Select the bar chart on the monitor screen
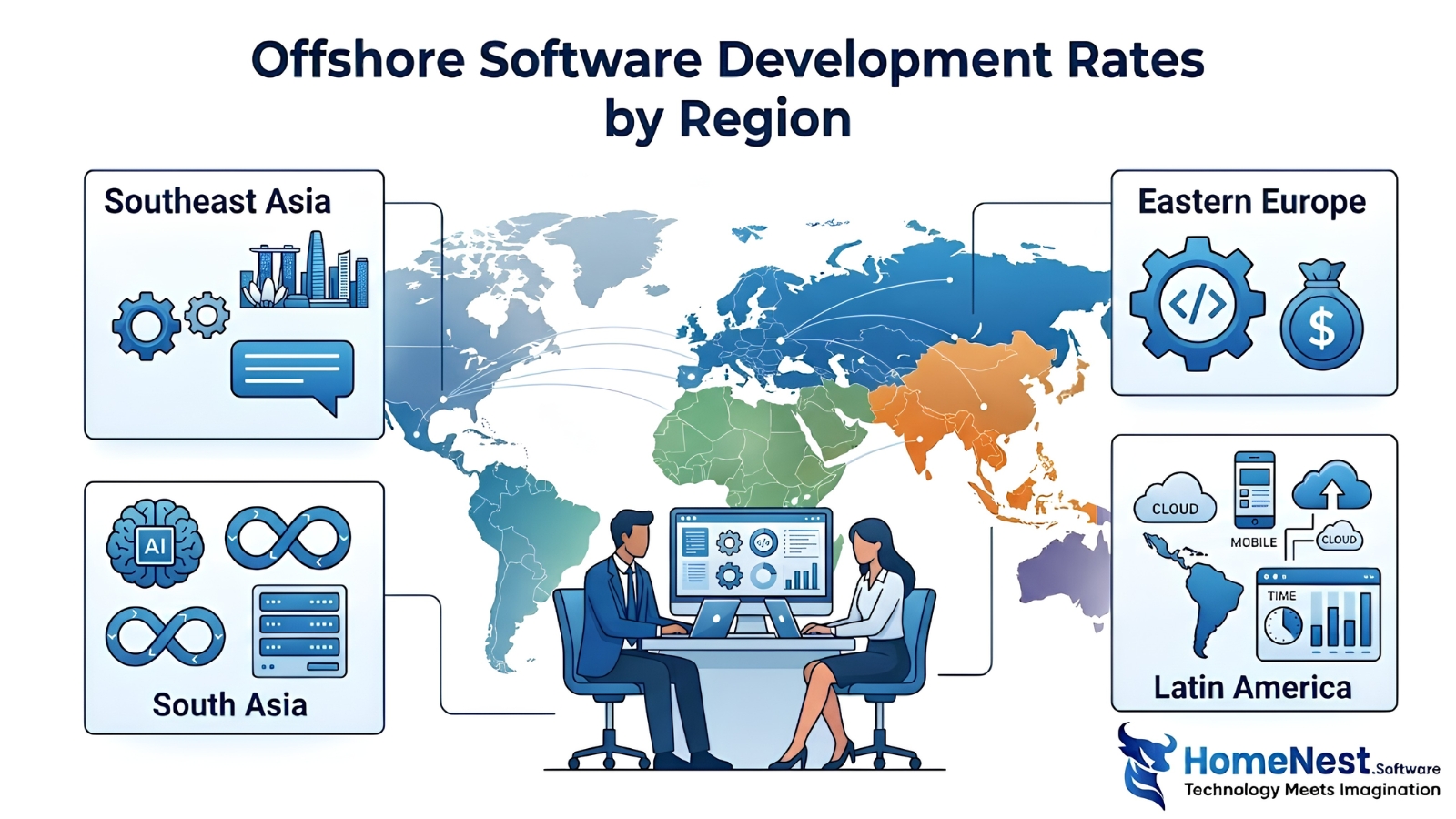The image size is (1456, 819). click(802, 576)
